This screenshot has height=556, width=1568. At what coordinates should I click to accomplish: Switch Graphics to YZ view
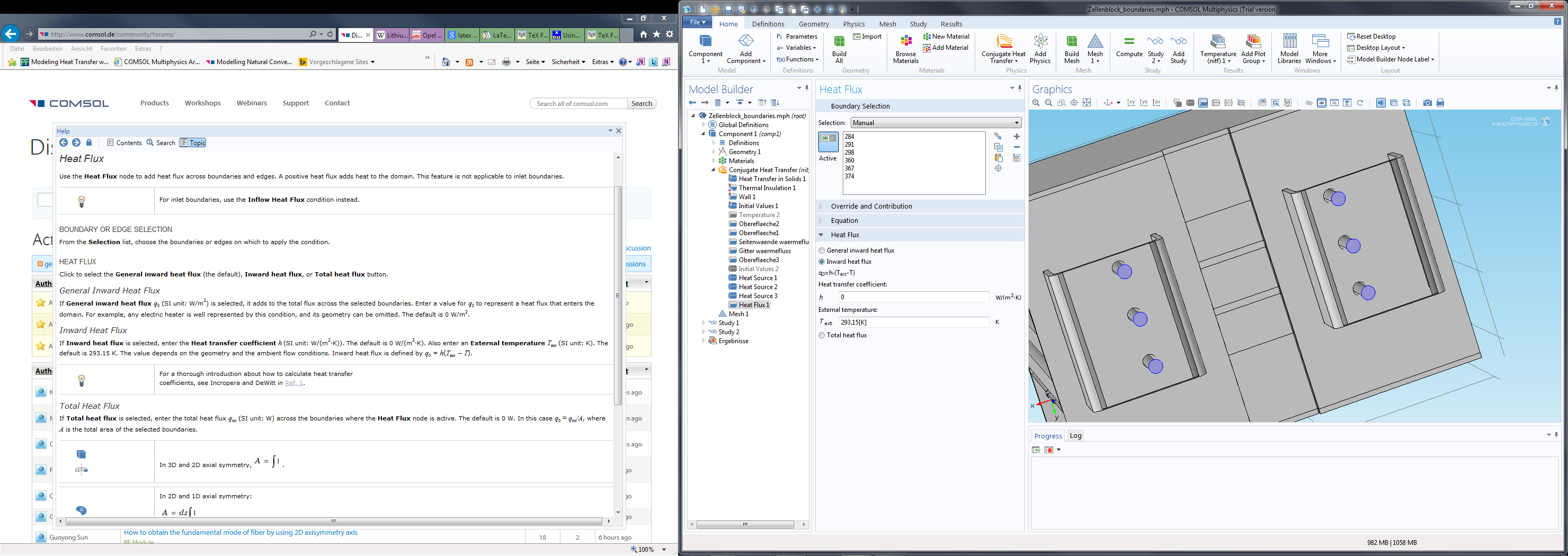tap(1144, 103)
